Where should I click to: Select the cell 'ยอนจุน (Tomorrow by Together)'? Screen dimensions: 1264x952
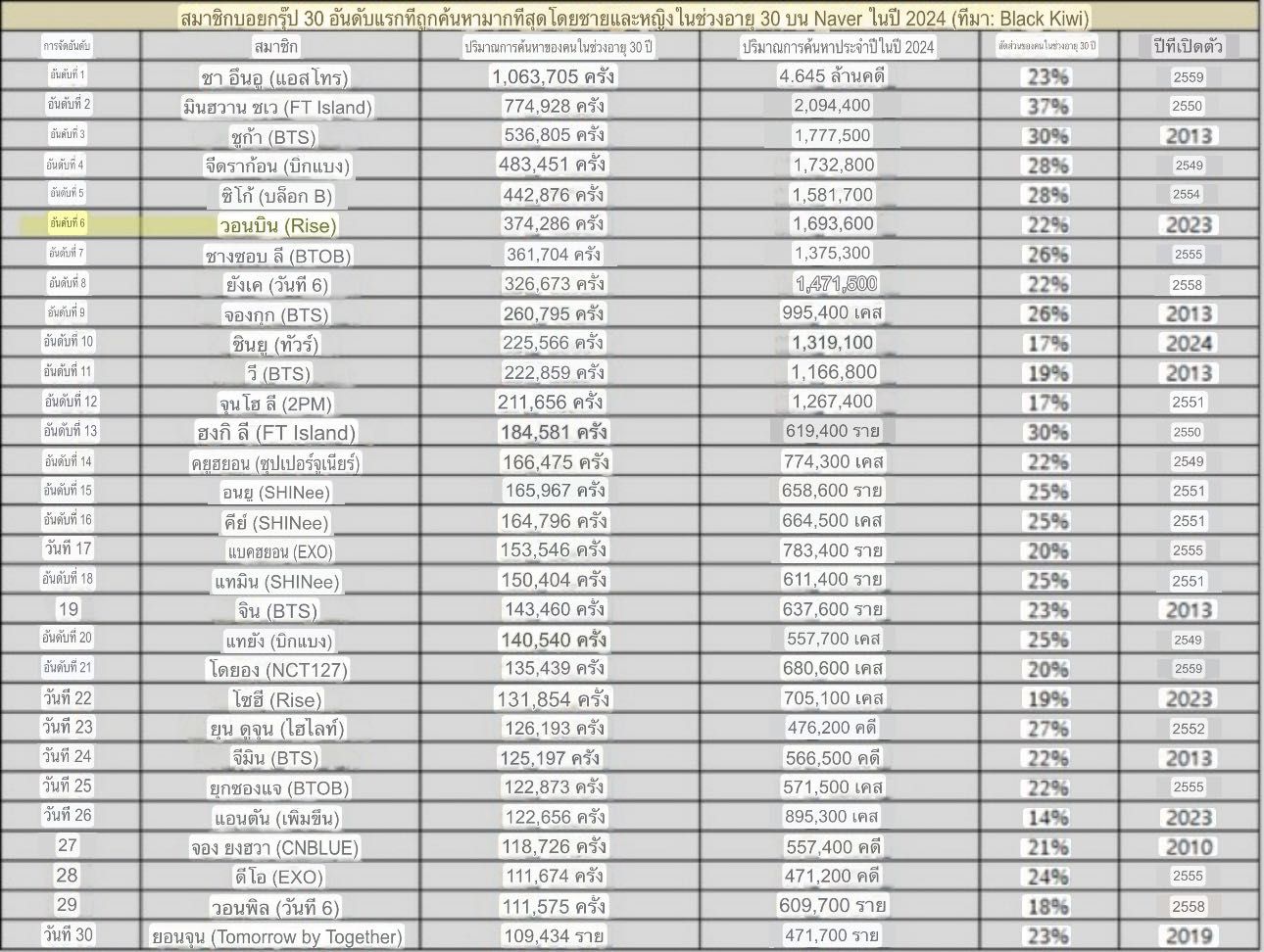point(276,937)
